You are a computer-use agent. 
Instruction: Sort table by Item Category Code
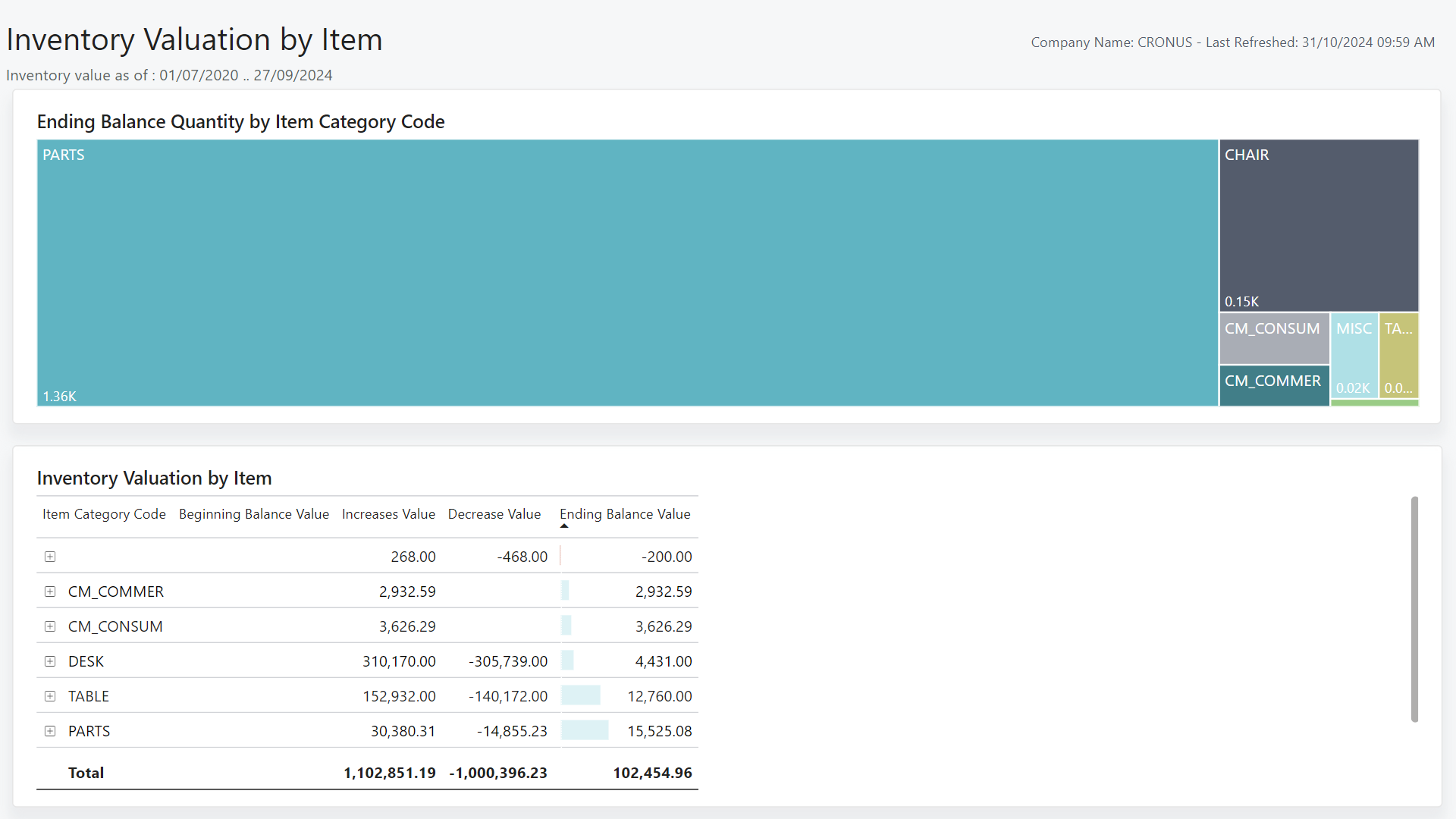coord(104,514)
